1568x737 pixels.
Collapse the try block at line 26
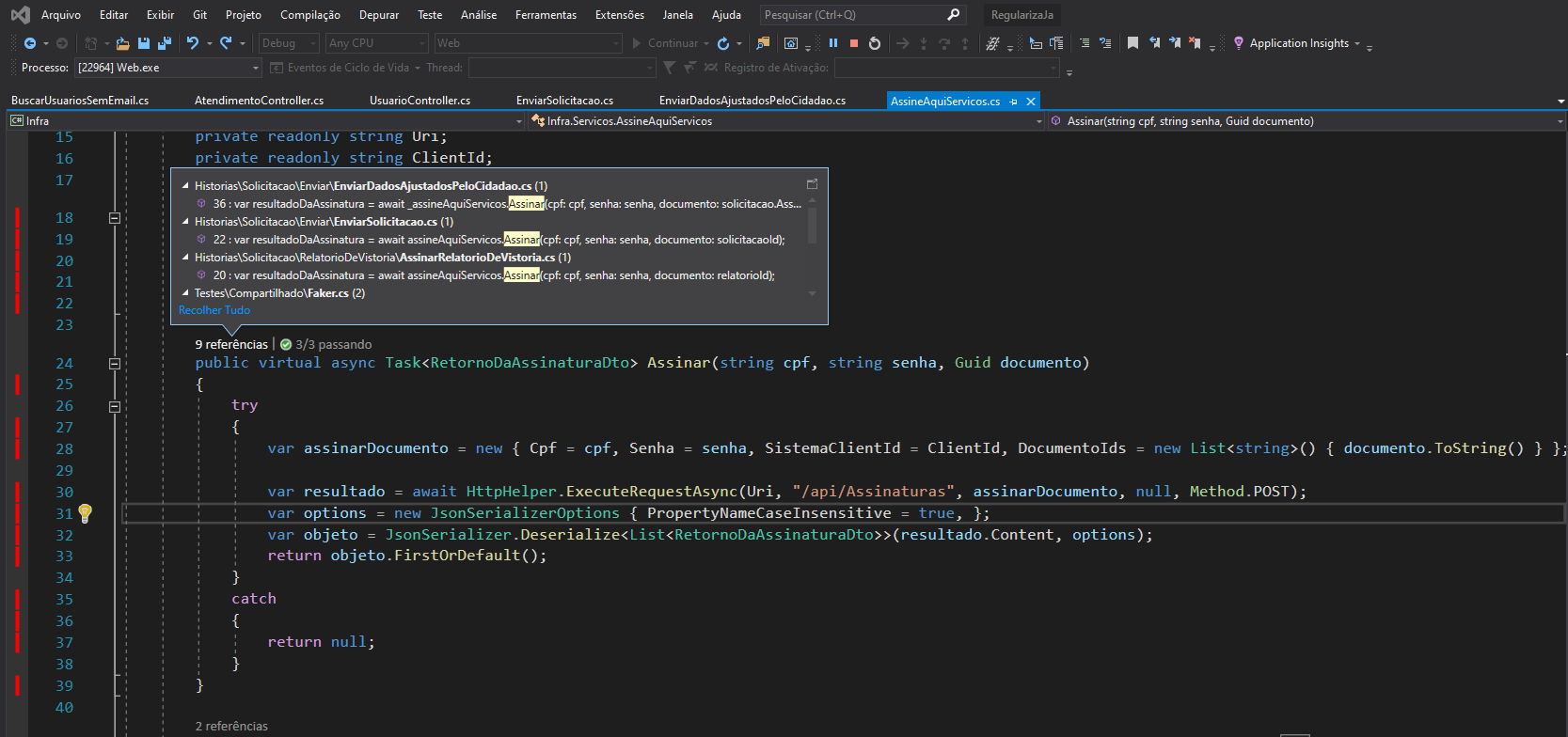tap(115, 407)
